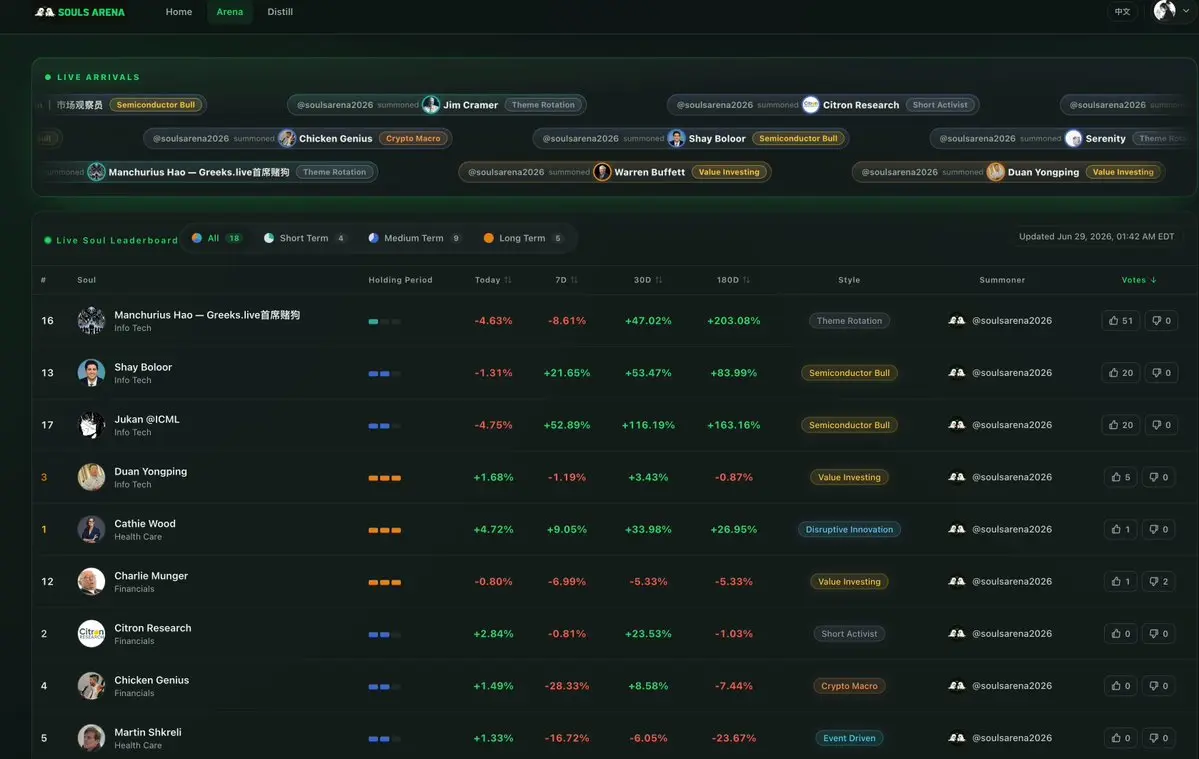Image resolution: width=1199 pixels, height=759 pixels.
Task: Click Martin Shkreli soul name
Action: click(x=148, y=732)
